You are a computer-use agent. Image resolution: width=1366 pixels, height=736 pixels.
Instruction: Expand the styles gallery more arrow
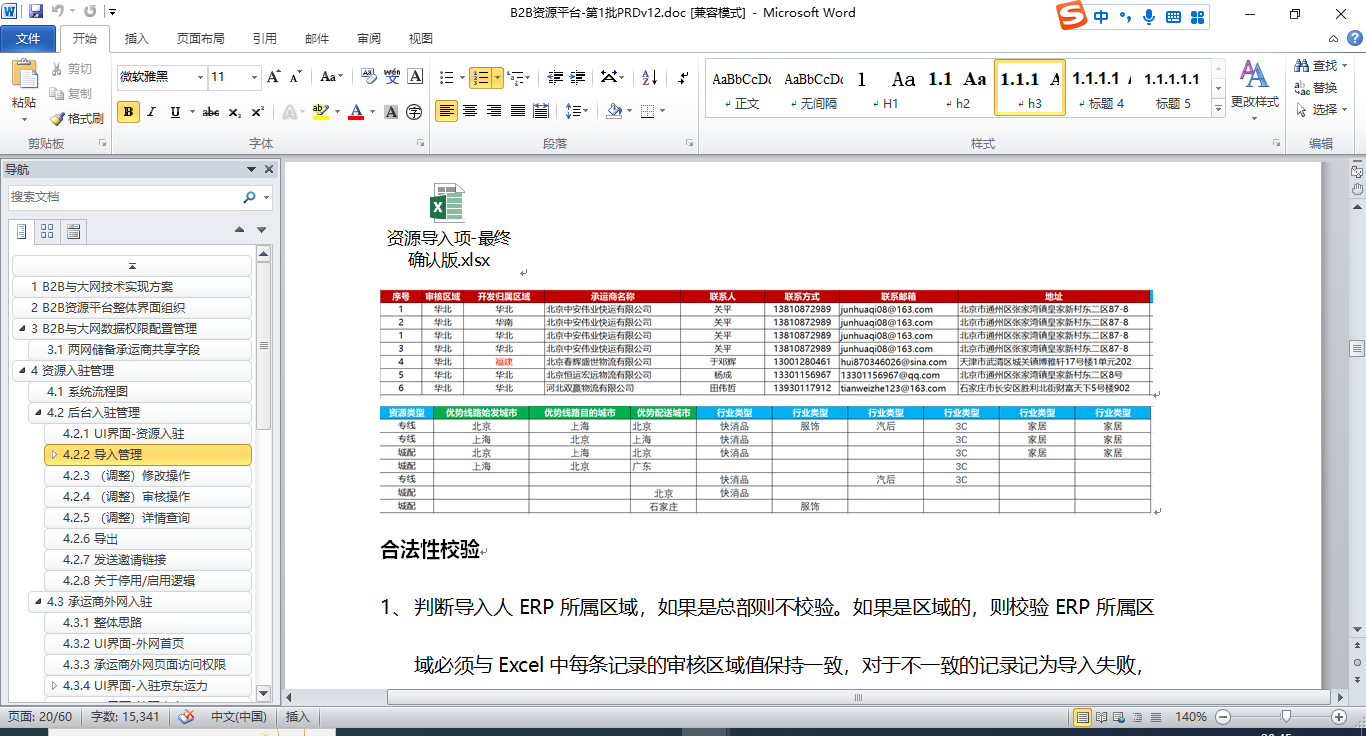[x=1218, y=106]
